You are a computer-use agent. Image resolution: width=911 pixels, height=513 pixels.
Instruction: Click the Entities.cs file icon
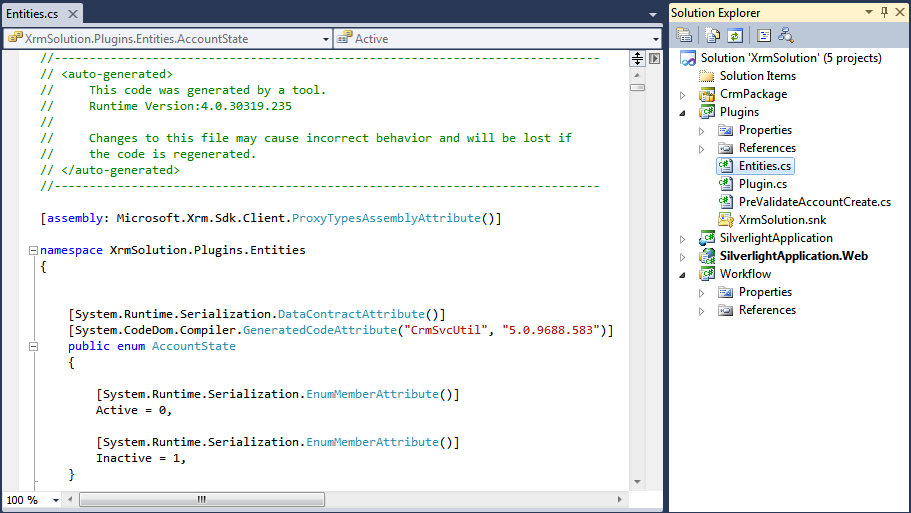tap(725, 166)
